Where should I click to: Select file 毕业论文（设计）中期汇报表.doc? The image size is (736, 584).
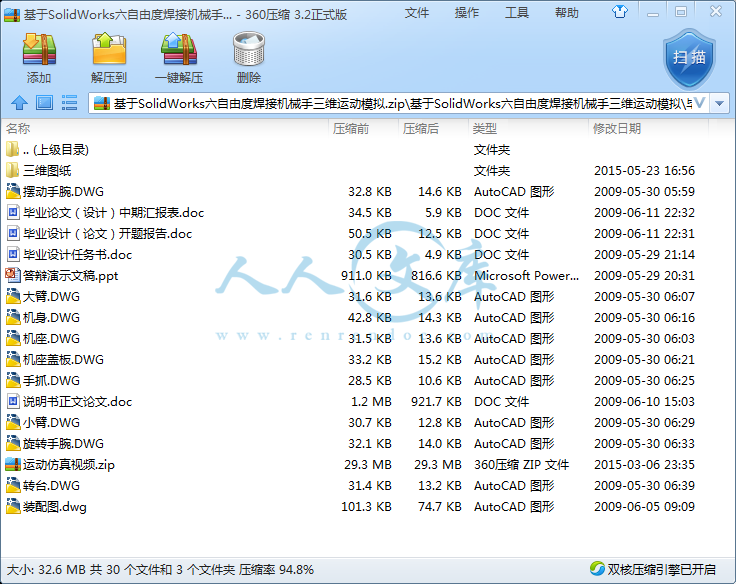[114, 213]
